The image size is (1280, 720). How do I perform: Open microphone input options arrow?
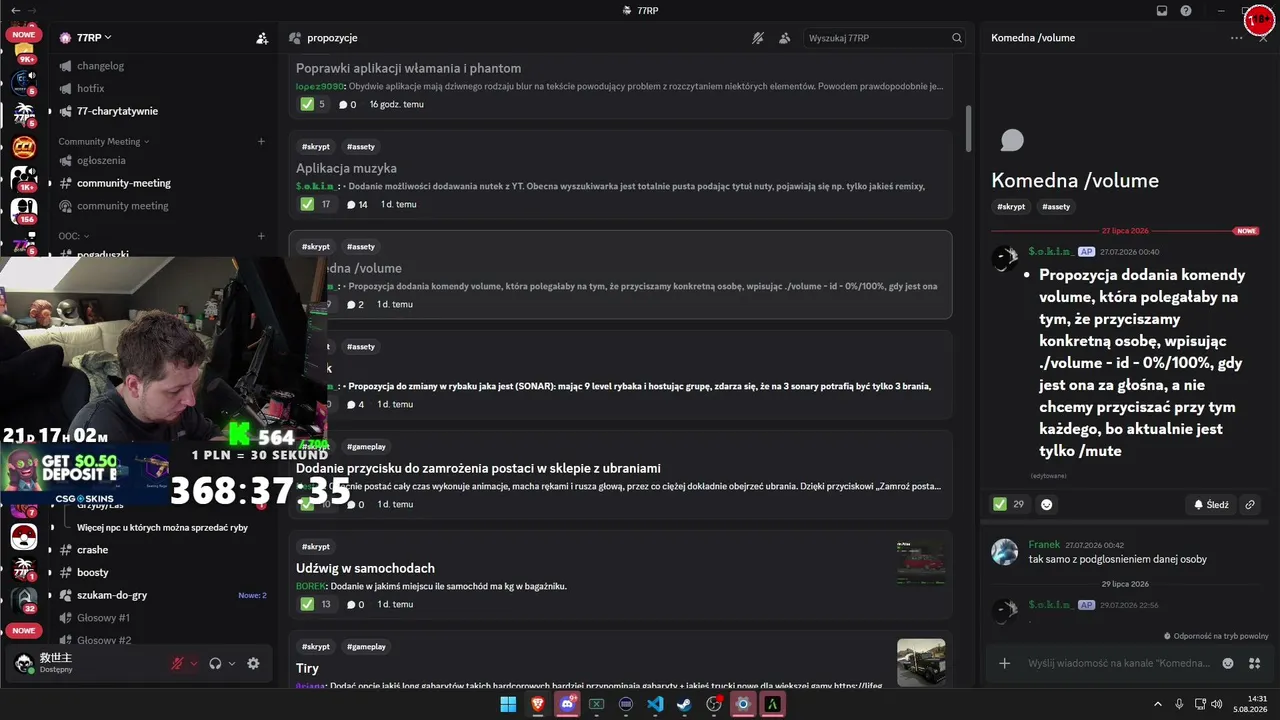coord(194,663)
